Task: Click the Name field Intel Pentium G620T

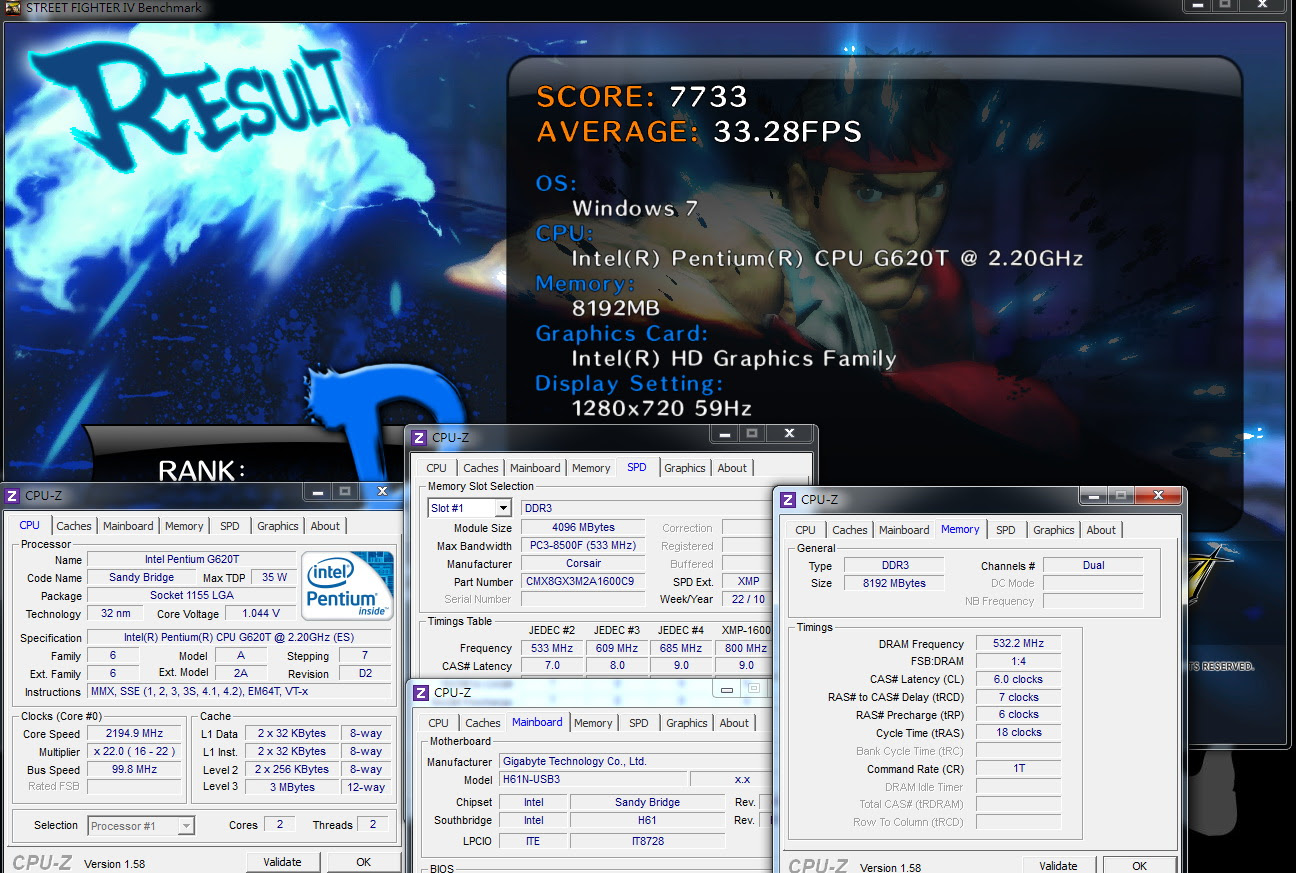Action: (191, 560)
